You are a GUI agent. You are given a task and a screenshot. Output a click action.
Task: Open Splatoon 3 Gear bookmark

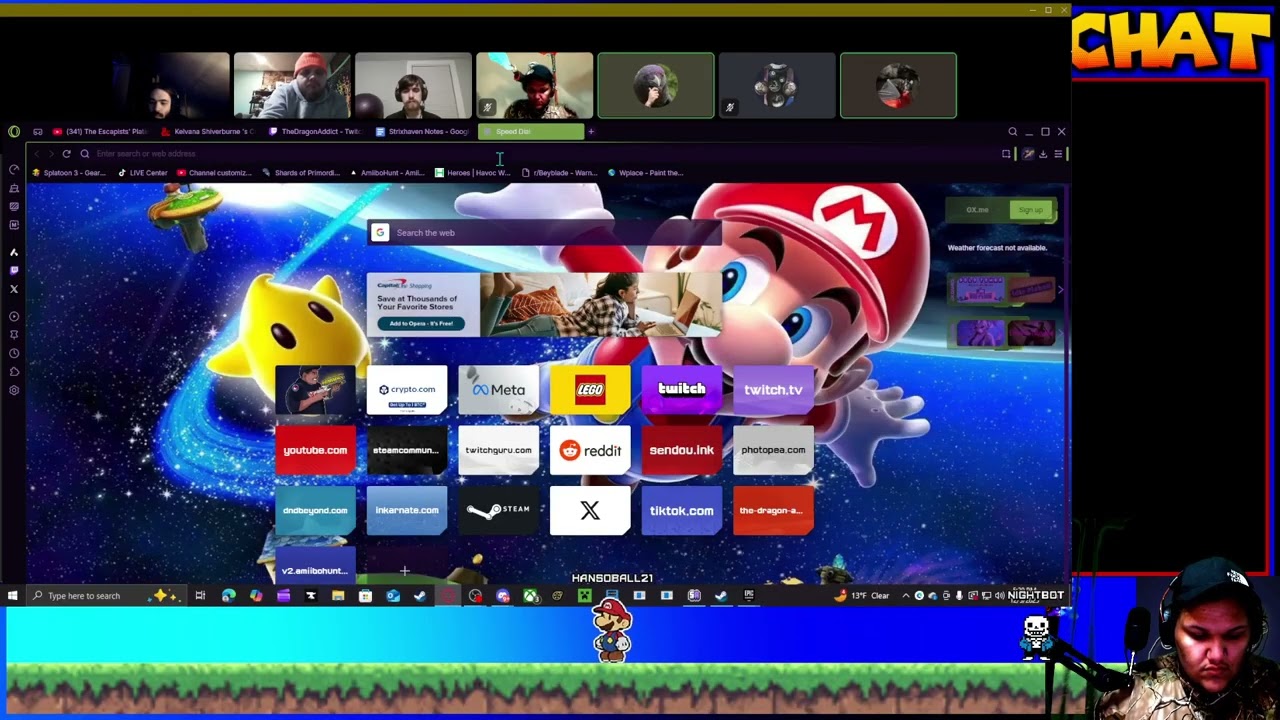pyautogui.click(x=69, y=173)
